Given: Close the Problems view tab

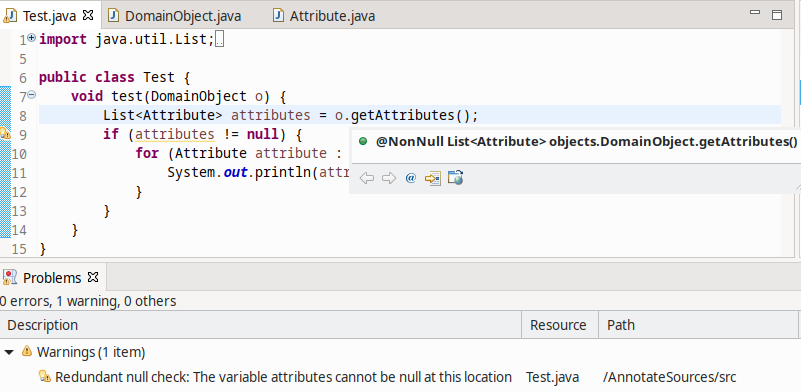Looking at the screenshot, I should tap(92, 277).
